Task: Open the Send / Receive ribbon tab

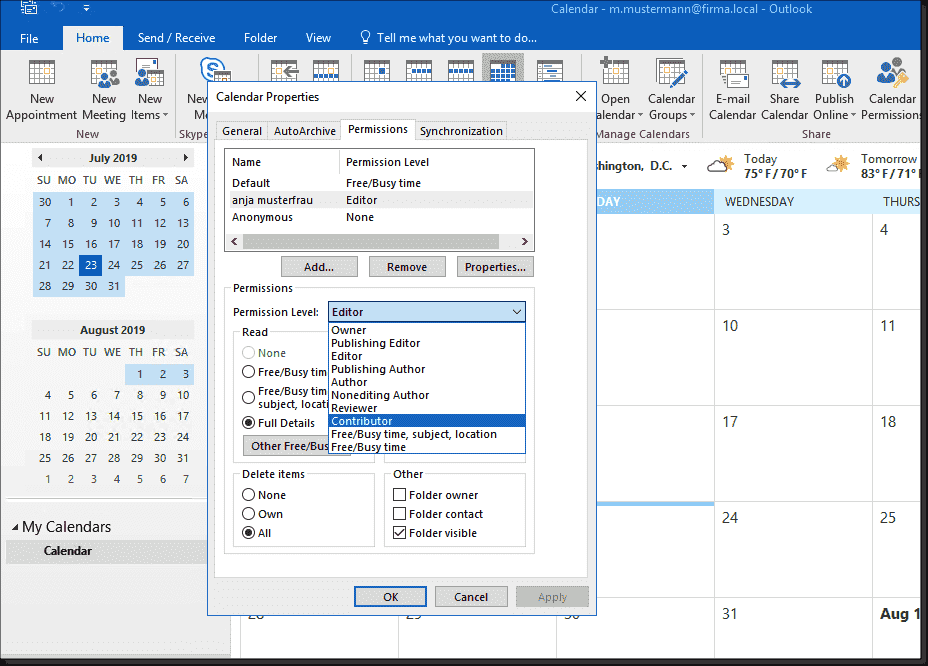Action: 176,38
